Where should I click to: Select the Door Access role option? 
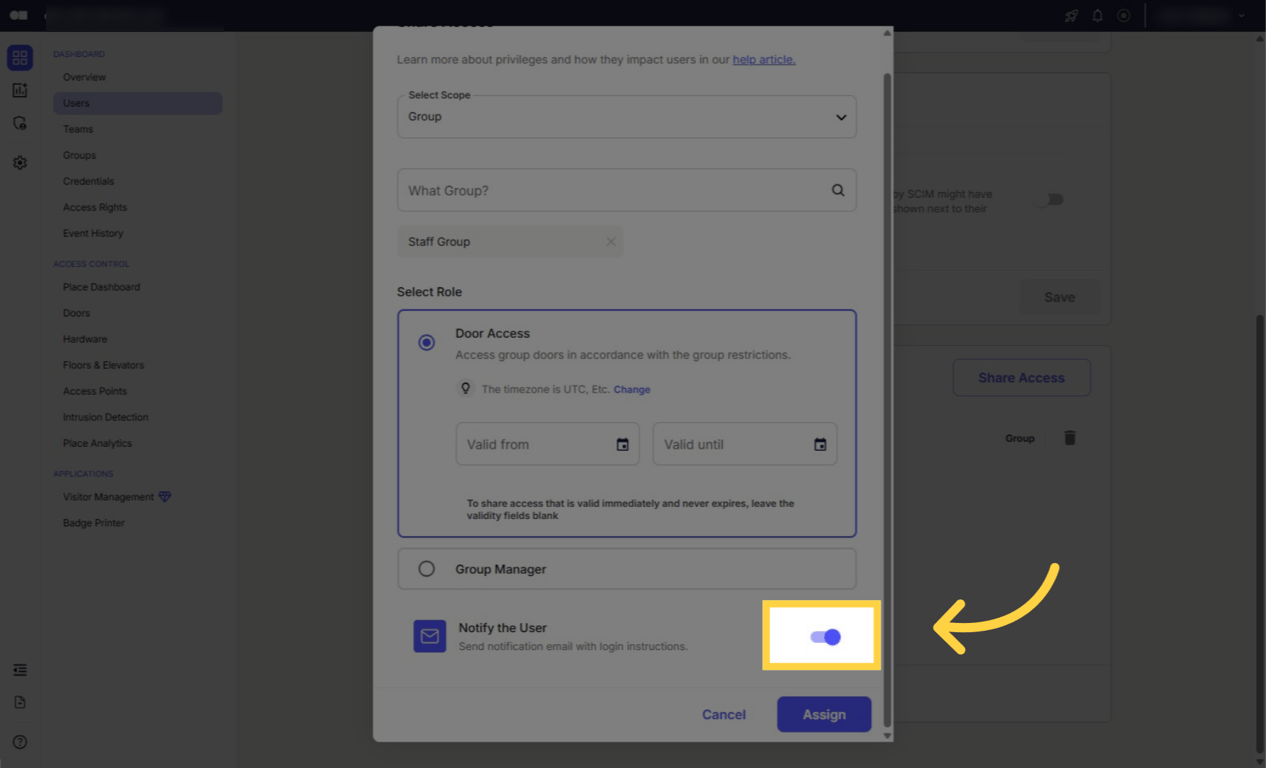click(x=427, y=342)
